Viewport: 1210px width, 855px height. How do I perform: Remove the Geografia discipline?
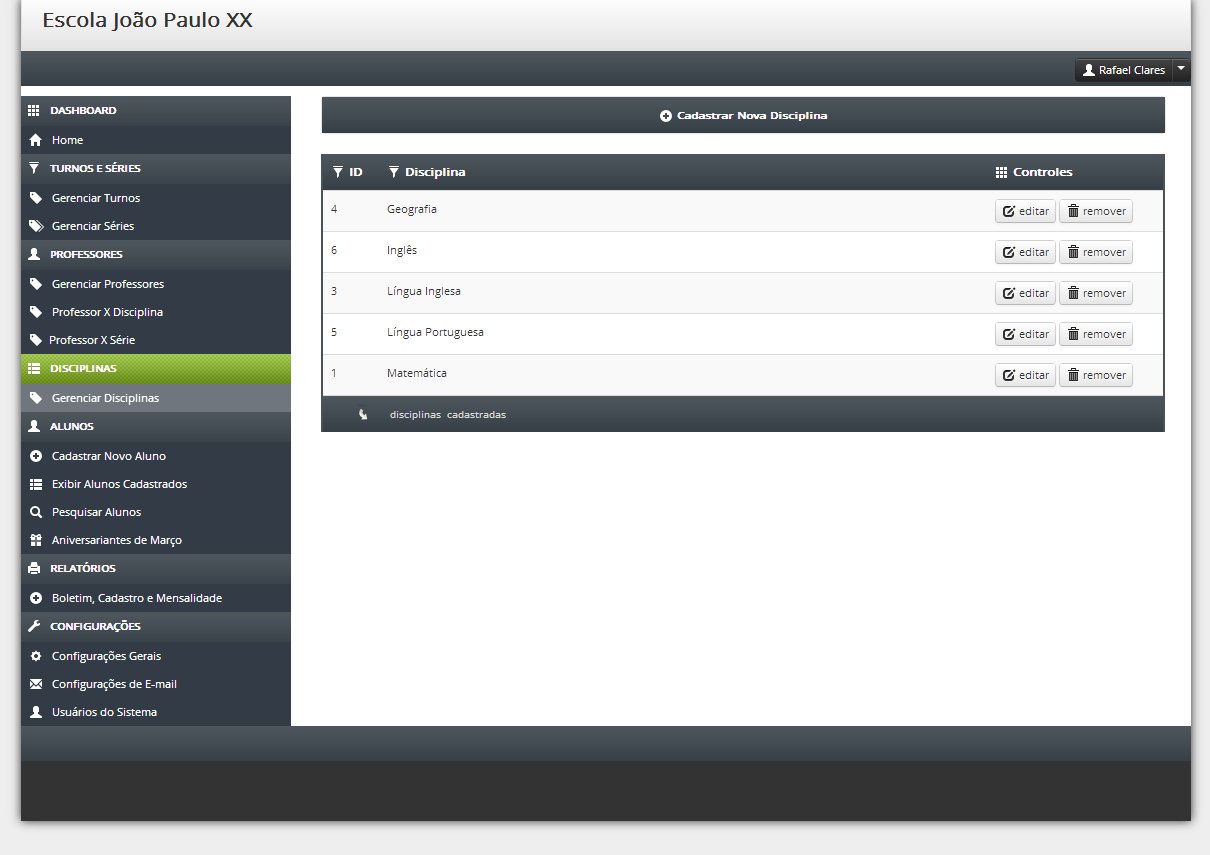coord(1096,211)
